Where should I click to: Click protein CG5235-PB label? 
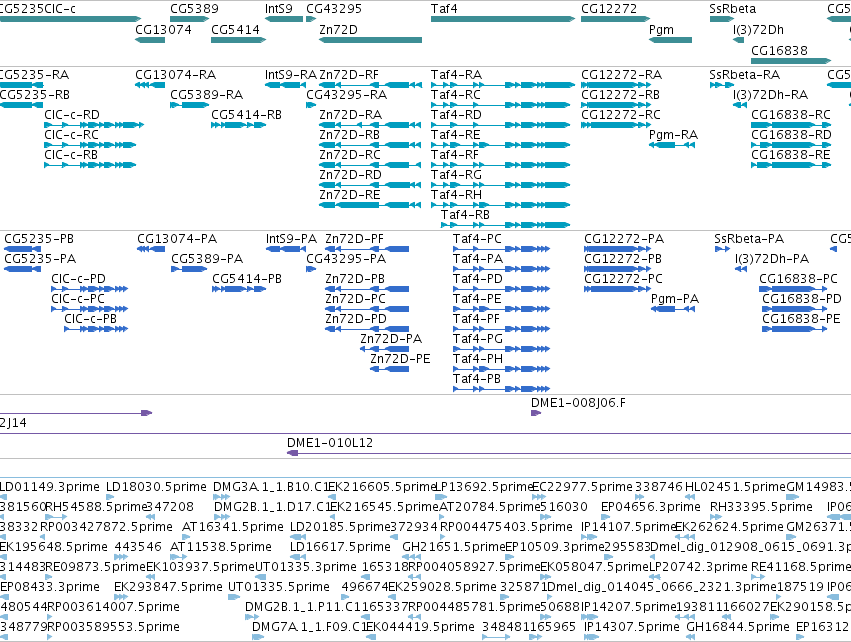pyautogui.click(x=39, y=238)
